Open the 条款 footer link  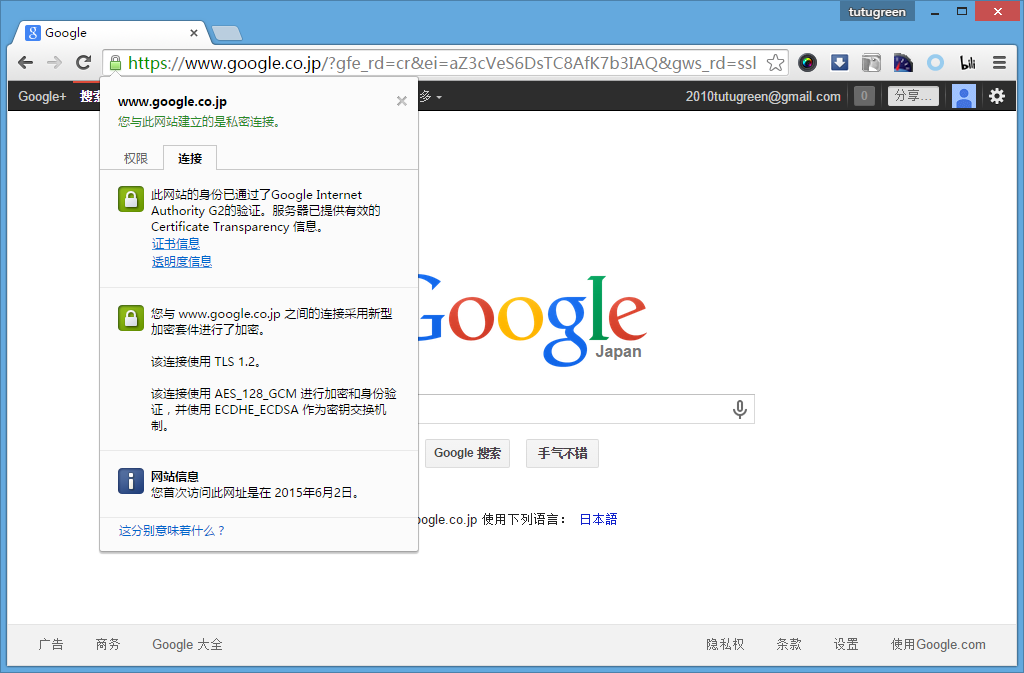[789, 644]
